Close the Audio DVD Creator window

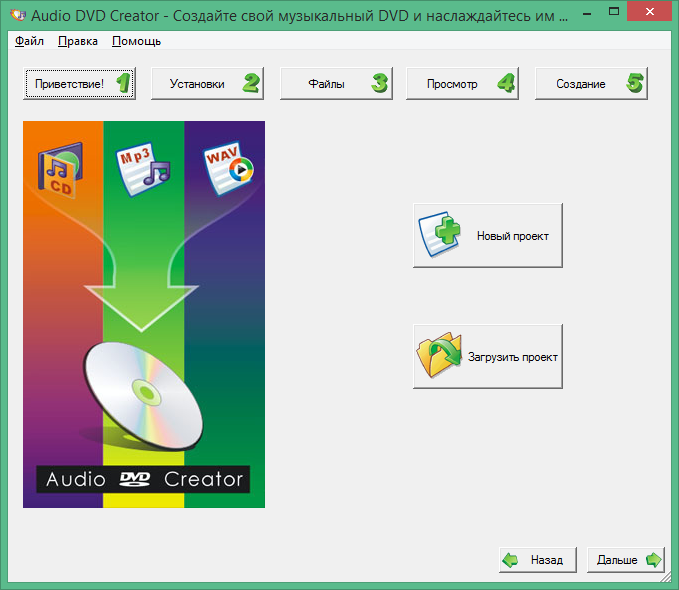pyautogui.click(x=650, y=12)
